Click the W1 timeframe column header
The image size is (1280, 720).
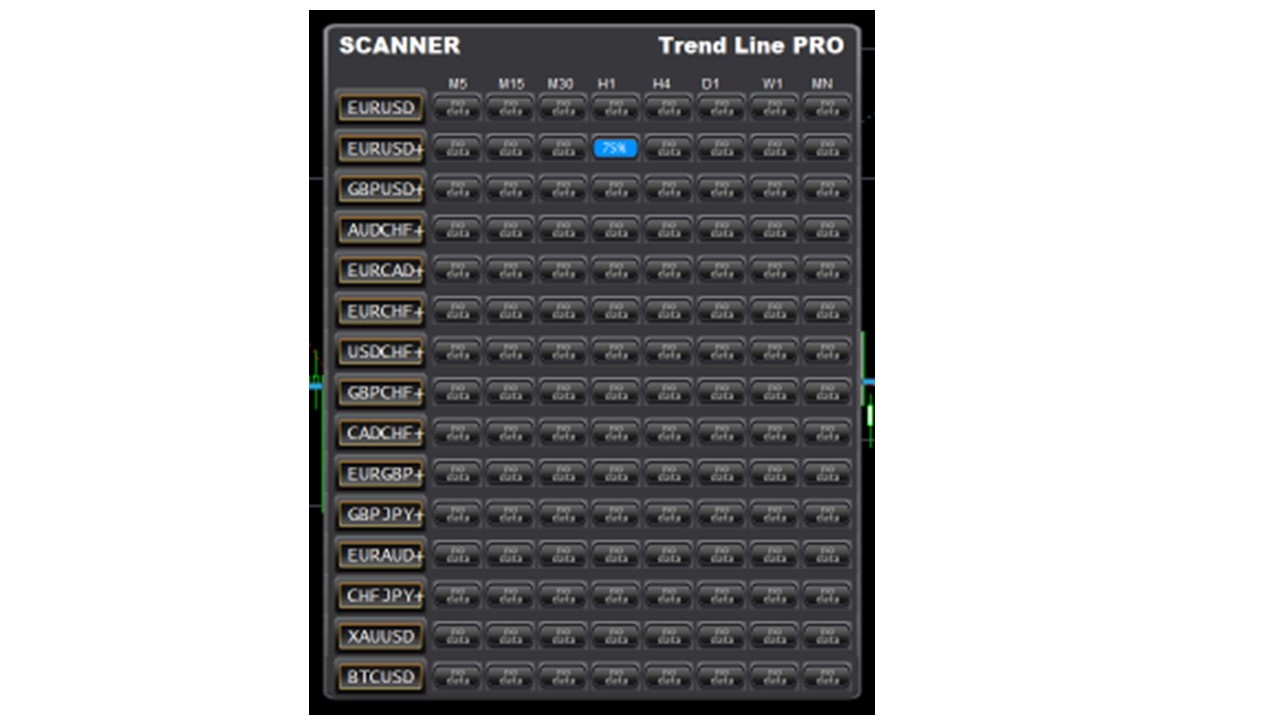772,84
